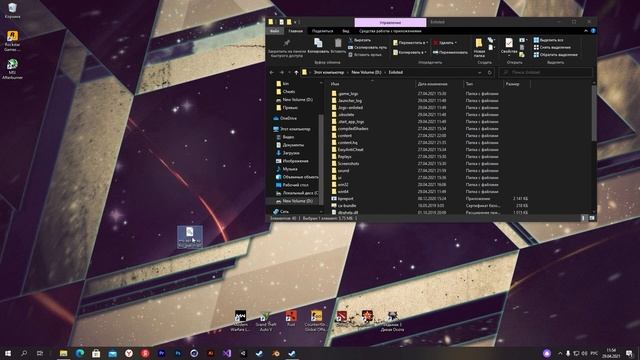The height and width of the screenshot is (360, 640).
Task: Click the Paste button in ribbon
Action: (x=338, y=46)
